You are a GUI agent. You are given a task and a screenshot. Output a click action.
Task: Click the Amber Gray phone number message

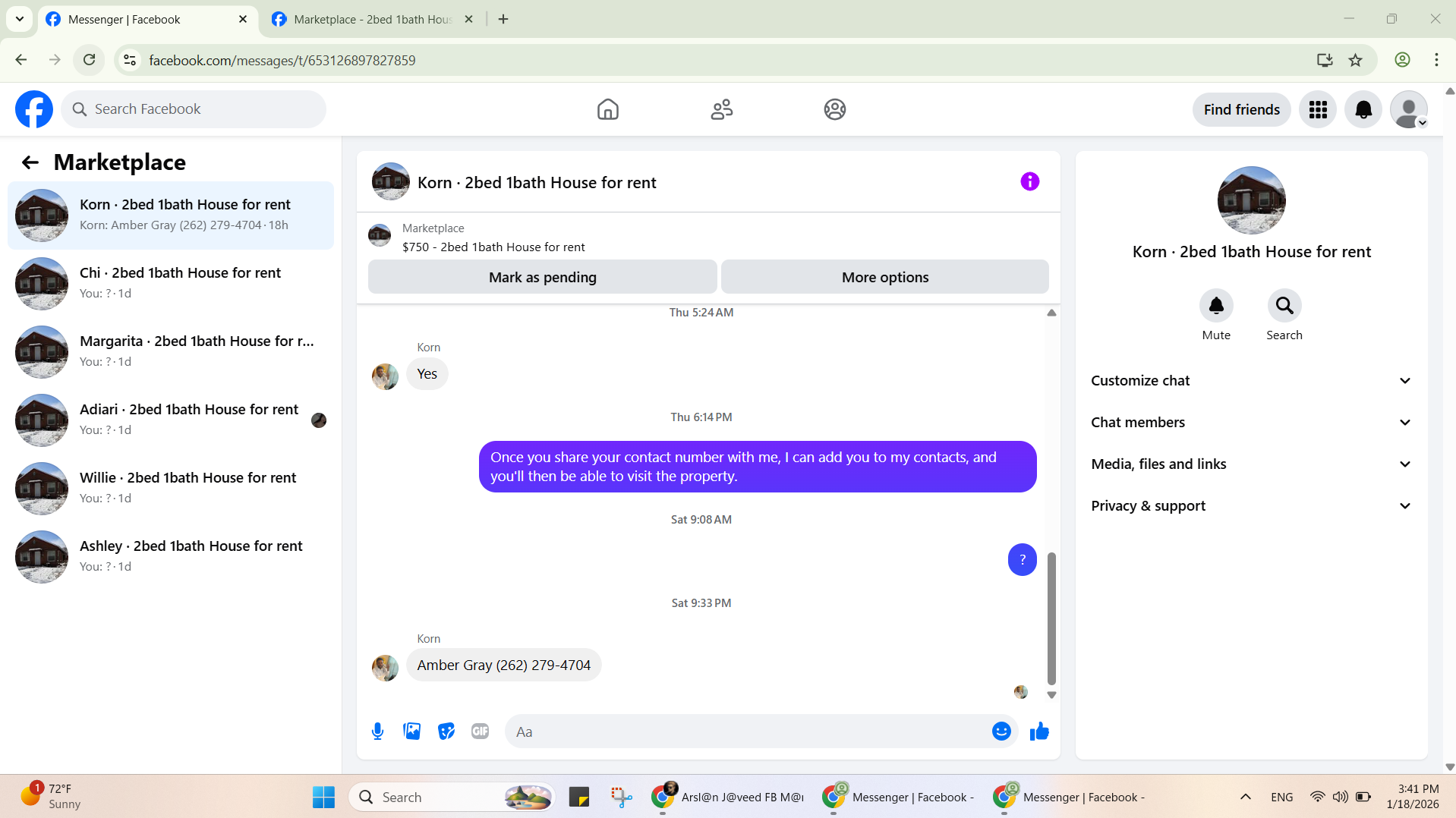503,665
